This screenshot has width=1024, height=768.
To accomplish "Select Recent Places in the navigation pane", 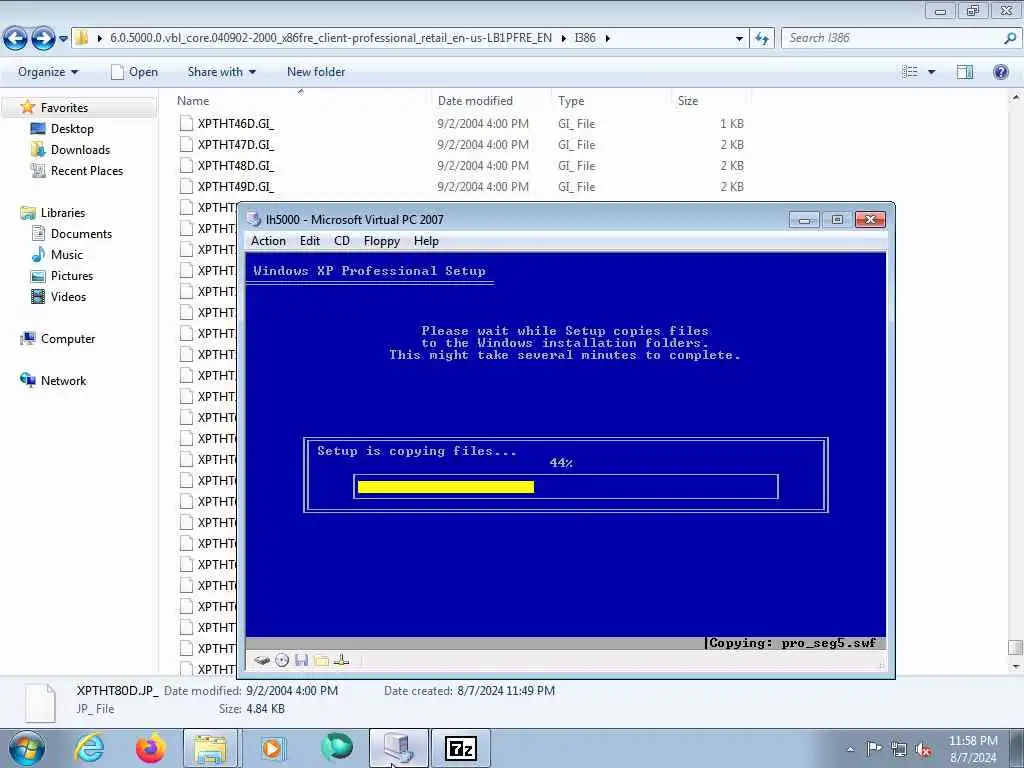I will click(87, 170).
